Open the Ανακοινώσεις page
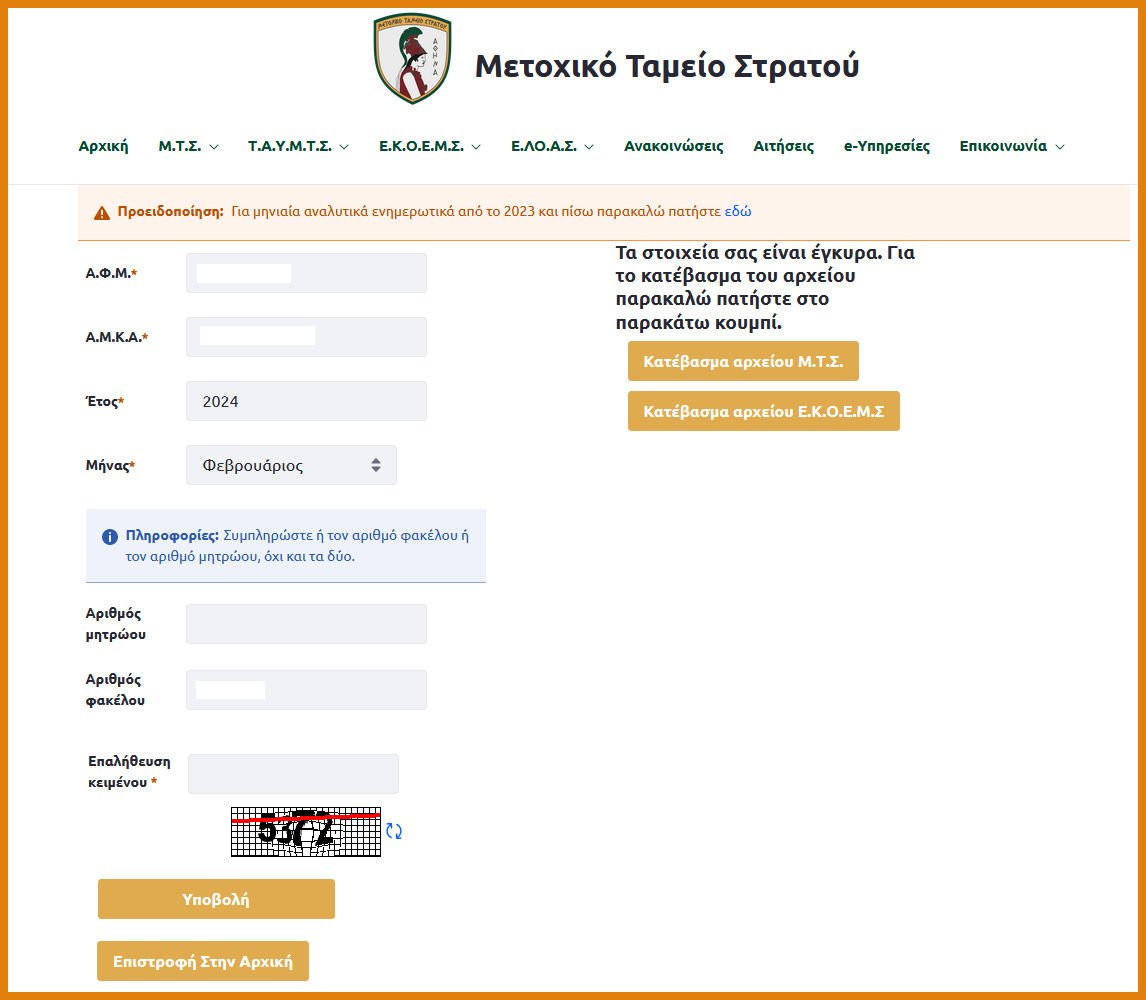 coord(673,146)
